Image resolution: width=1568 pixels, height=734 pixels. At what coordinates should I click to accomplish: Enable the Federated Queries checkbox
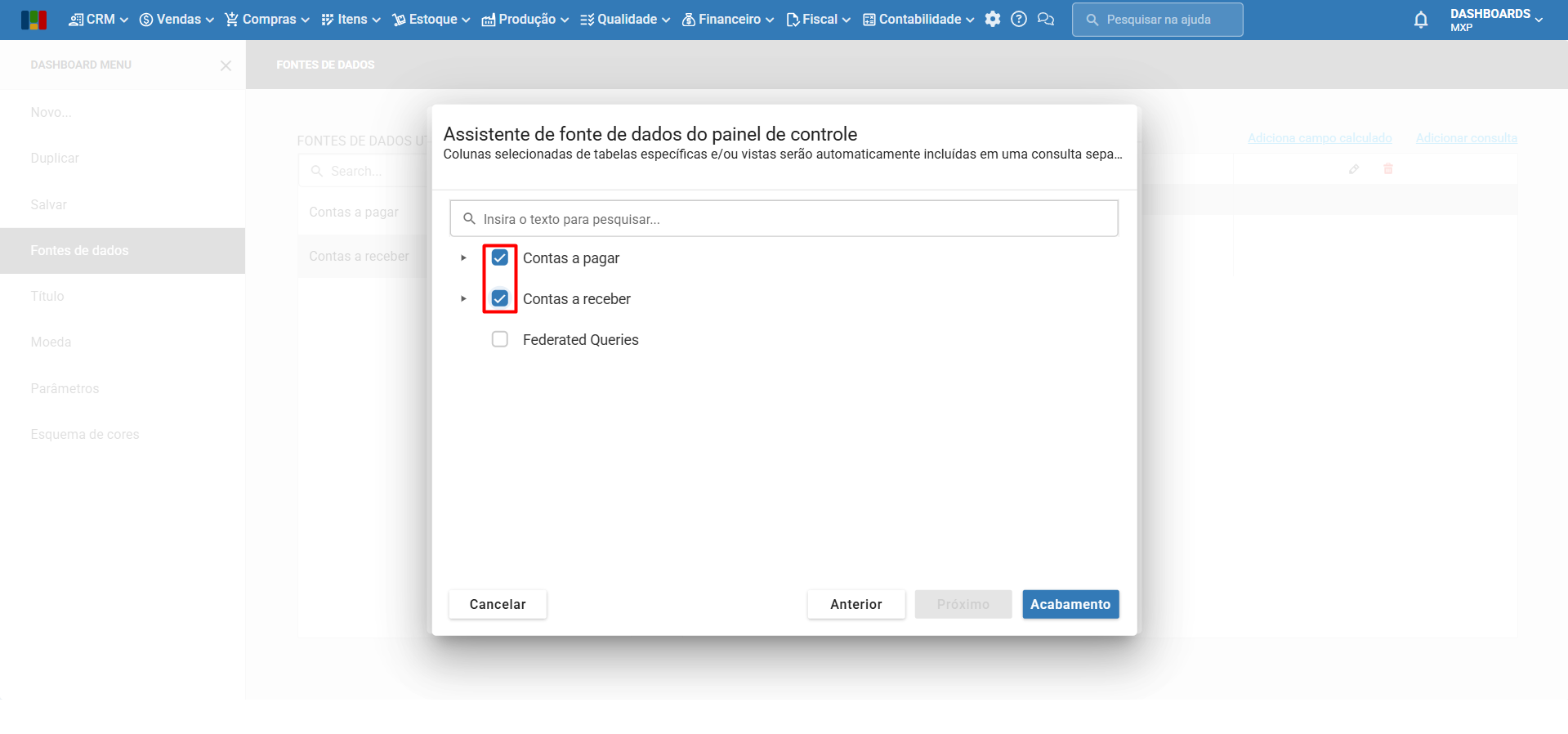(500, 340)
